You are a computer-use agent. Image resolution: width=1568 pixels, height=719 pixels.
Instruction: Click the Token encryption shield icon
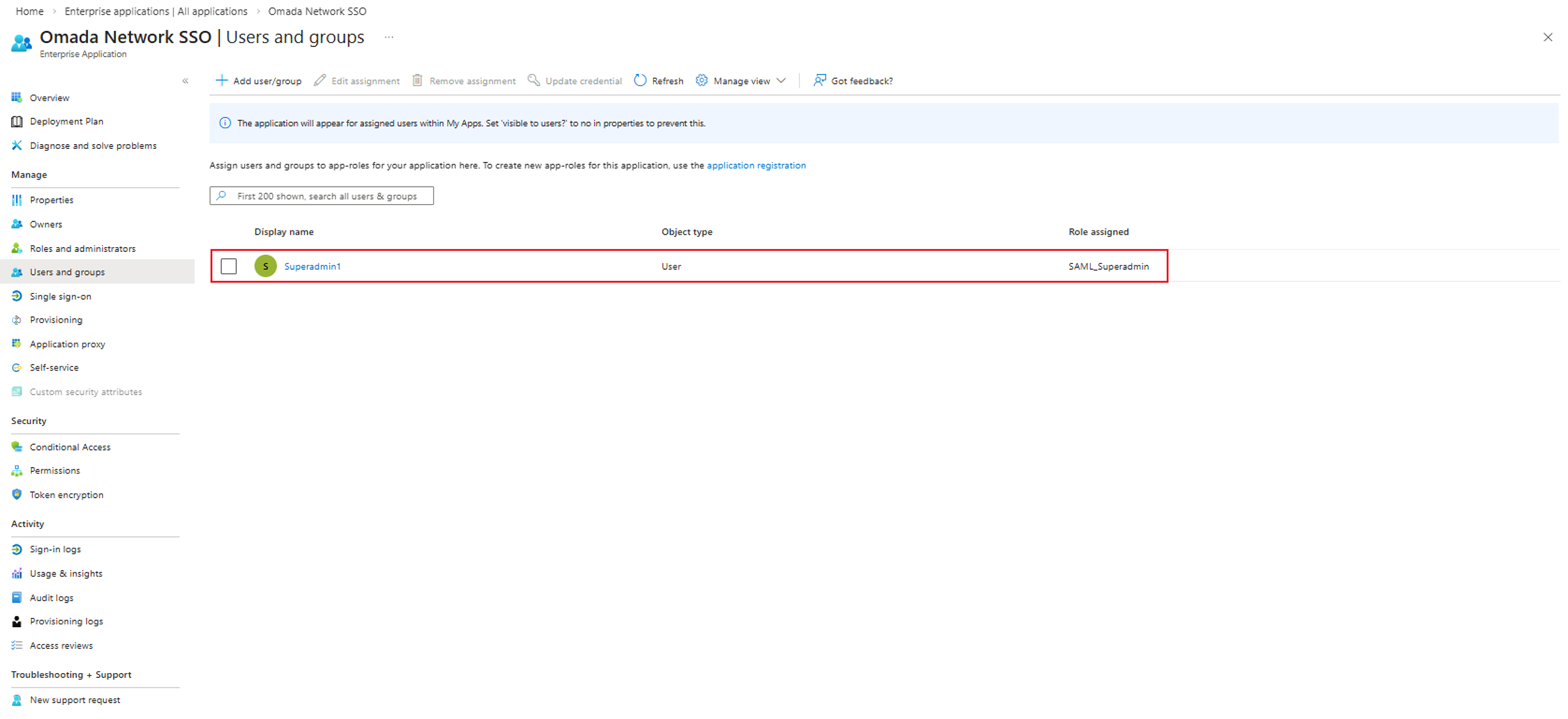[17, 494]
